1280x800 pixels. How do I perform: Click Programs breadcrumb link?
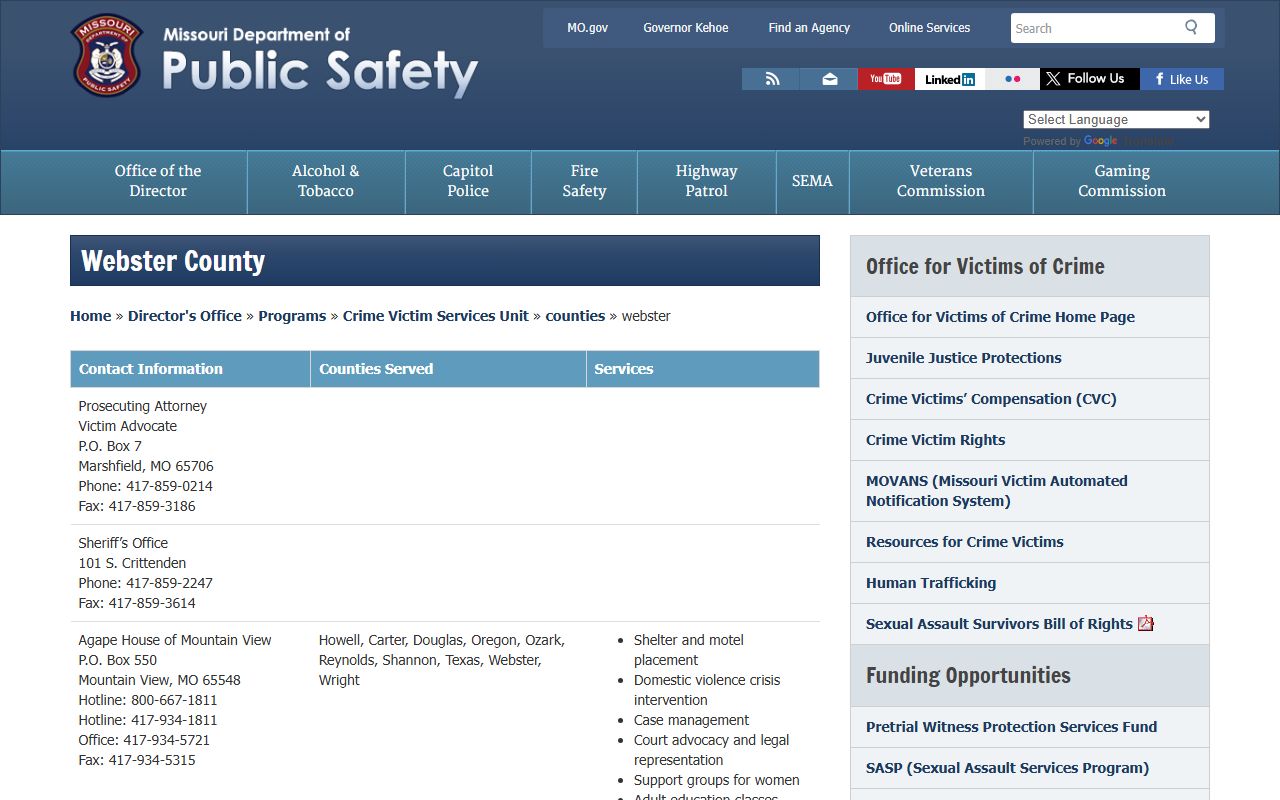pos(292,316)
